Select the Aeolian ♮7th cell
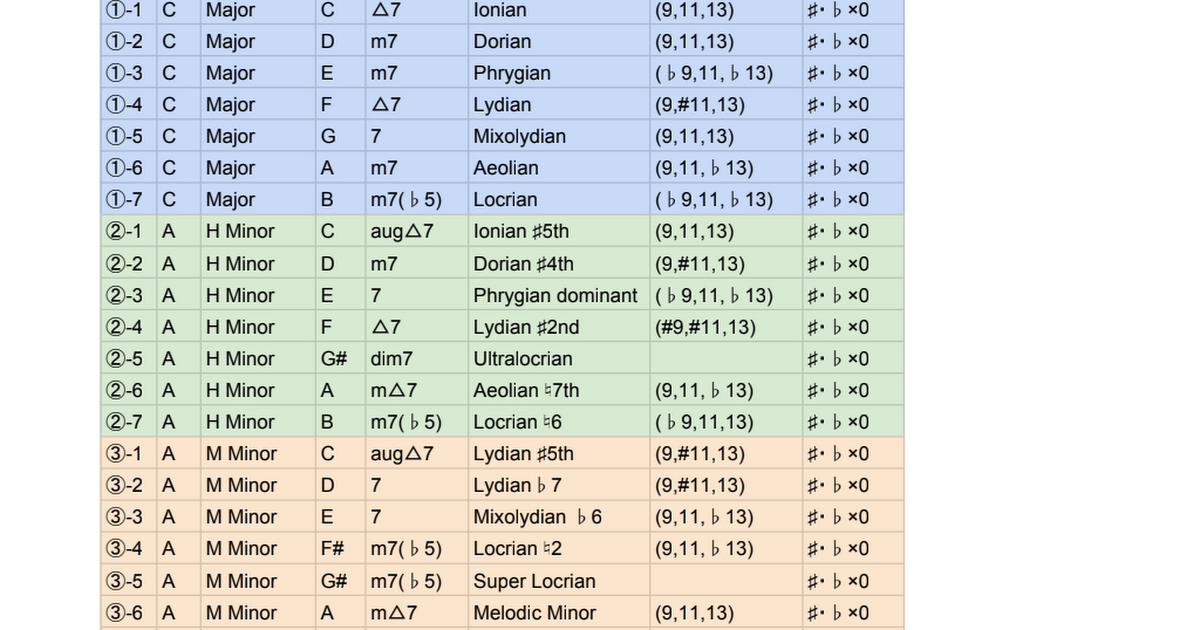 pyautogui.click(x=557, y=391)
